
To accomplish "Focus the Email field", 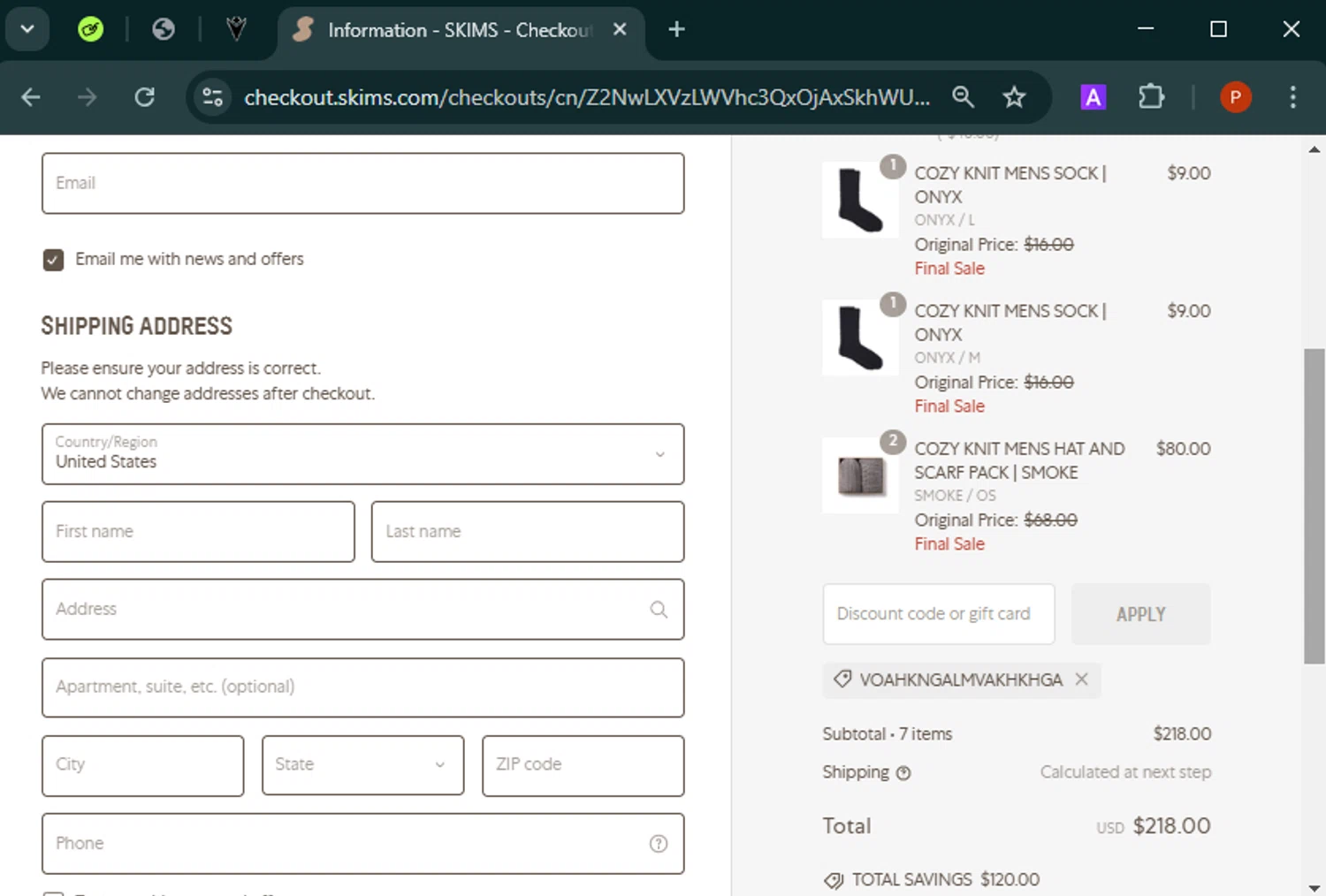I will click(362, 183).
